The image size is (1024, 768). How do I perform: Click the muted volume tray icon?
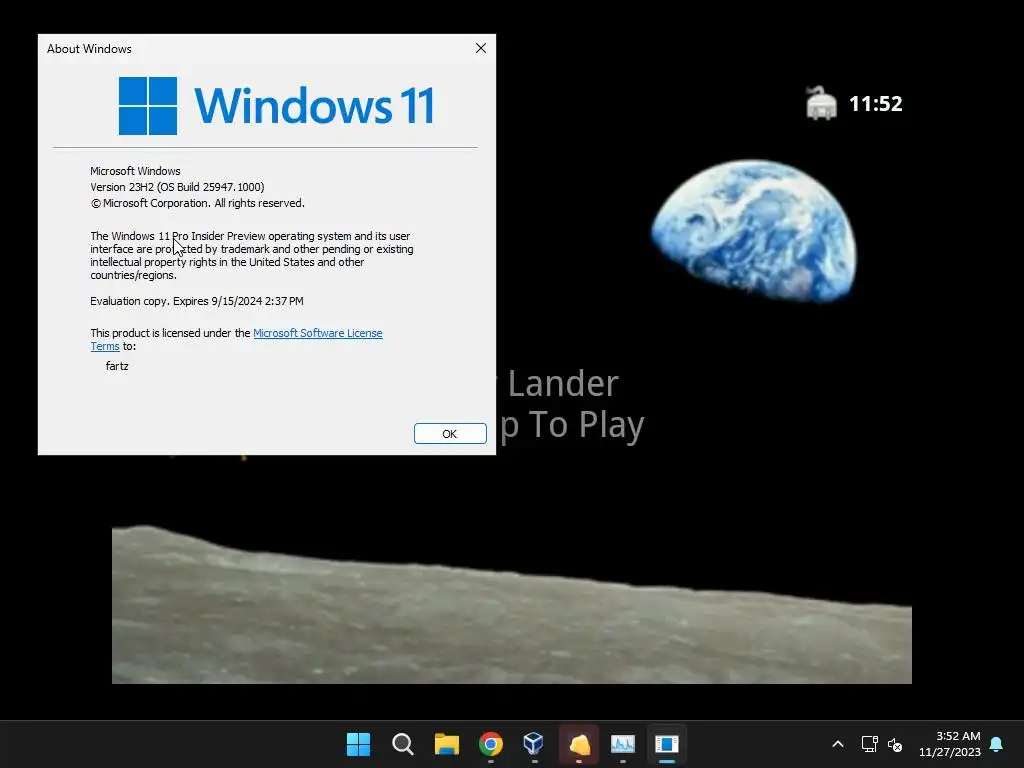pos(895,744)
